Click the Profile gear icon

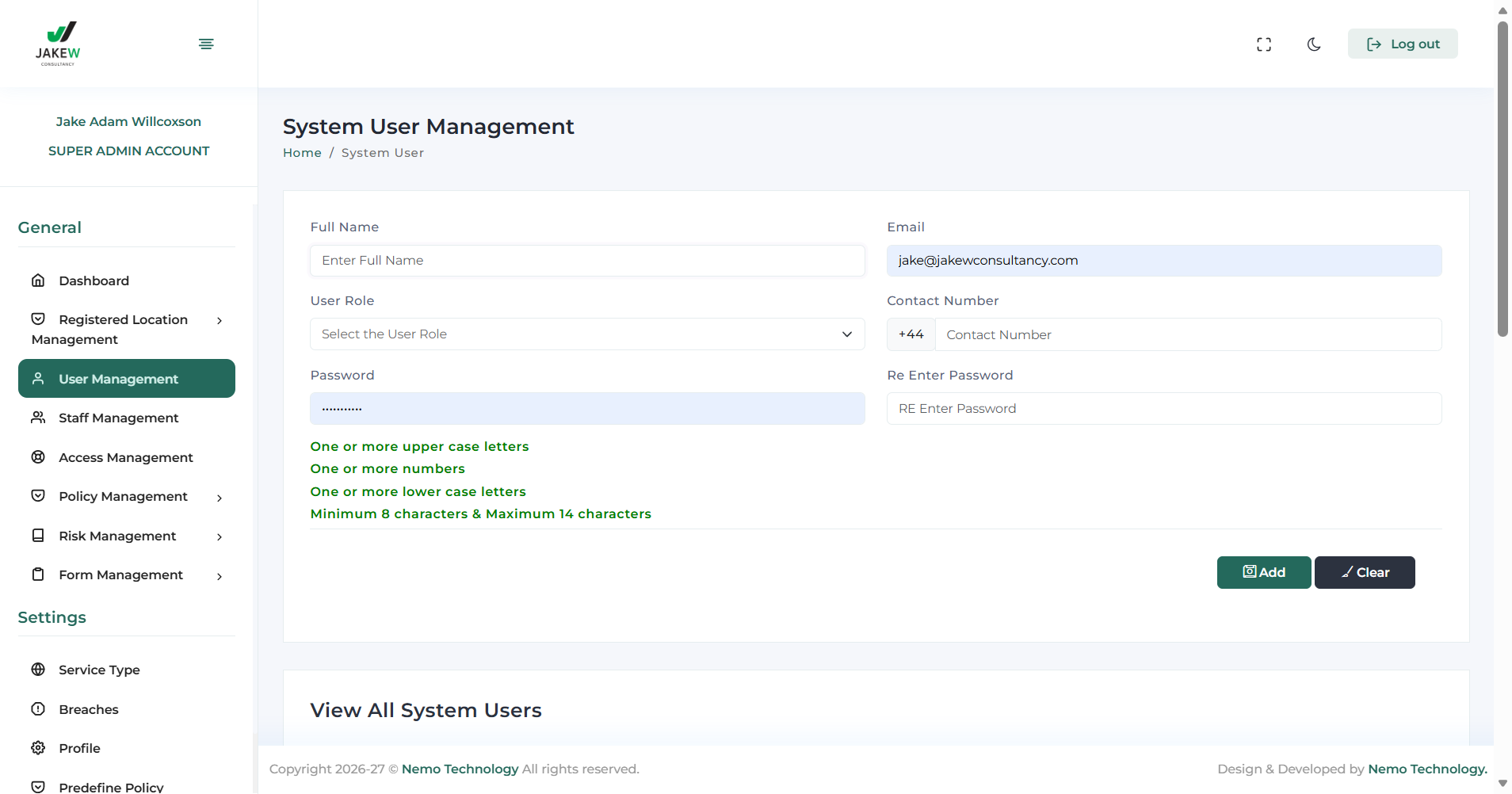point(38,748)
